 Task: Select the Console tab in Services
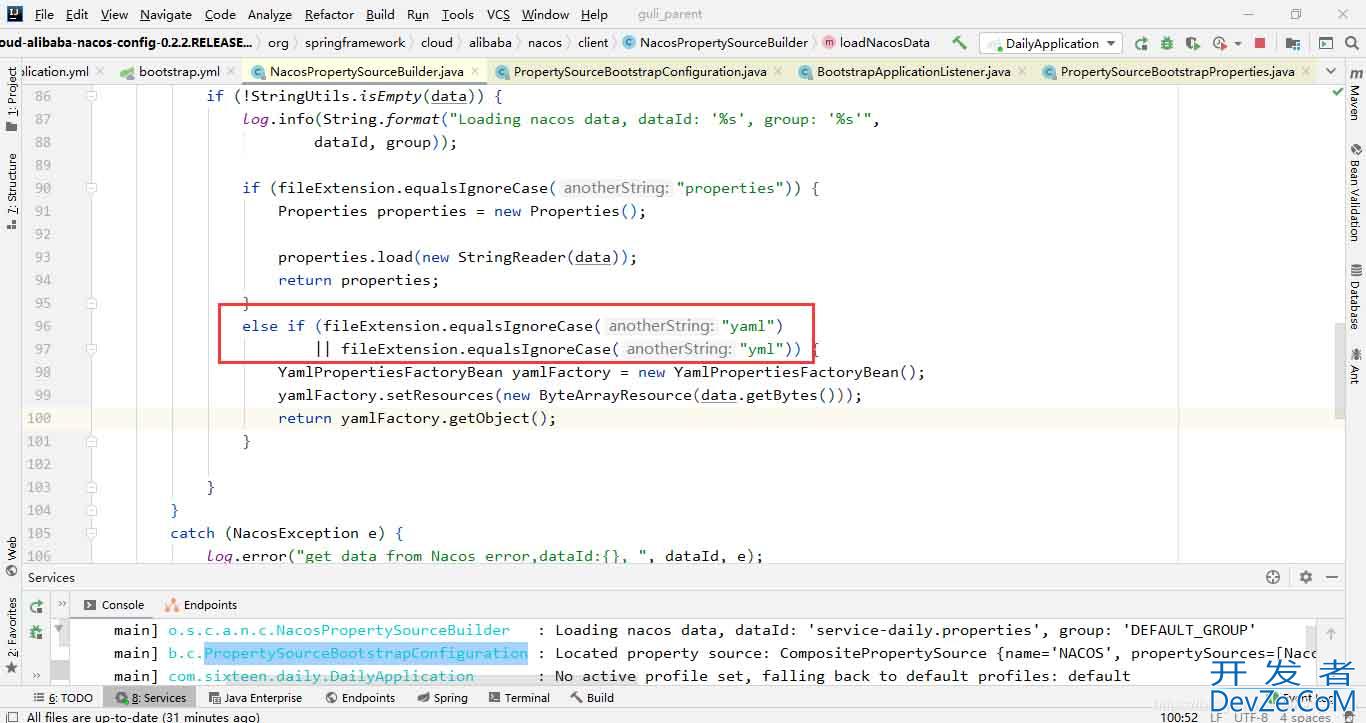point(113,605)
